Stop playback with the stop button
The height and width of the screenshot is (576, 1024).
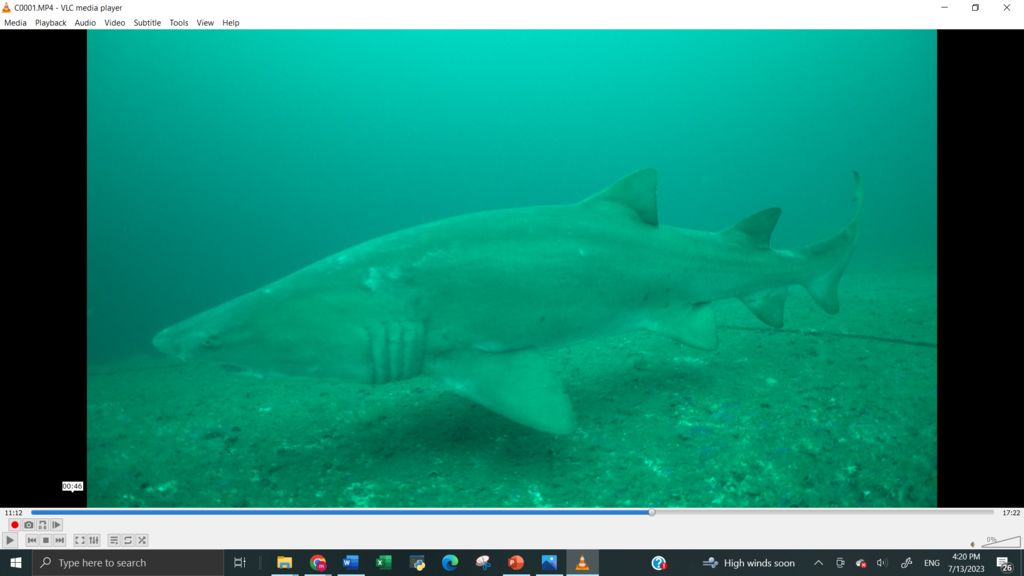[x=45, y=540]
